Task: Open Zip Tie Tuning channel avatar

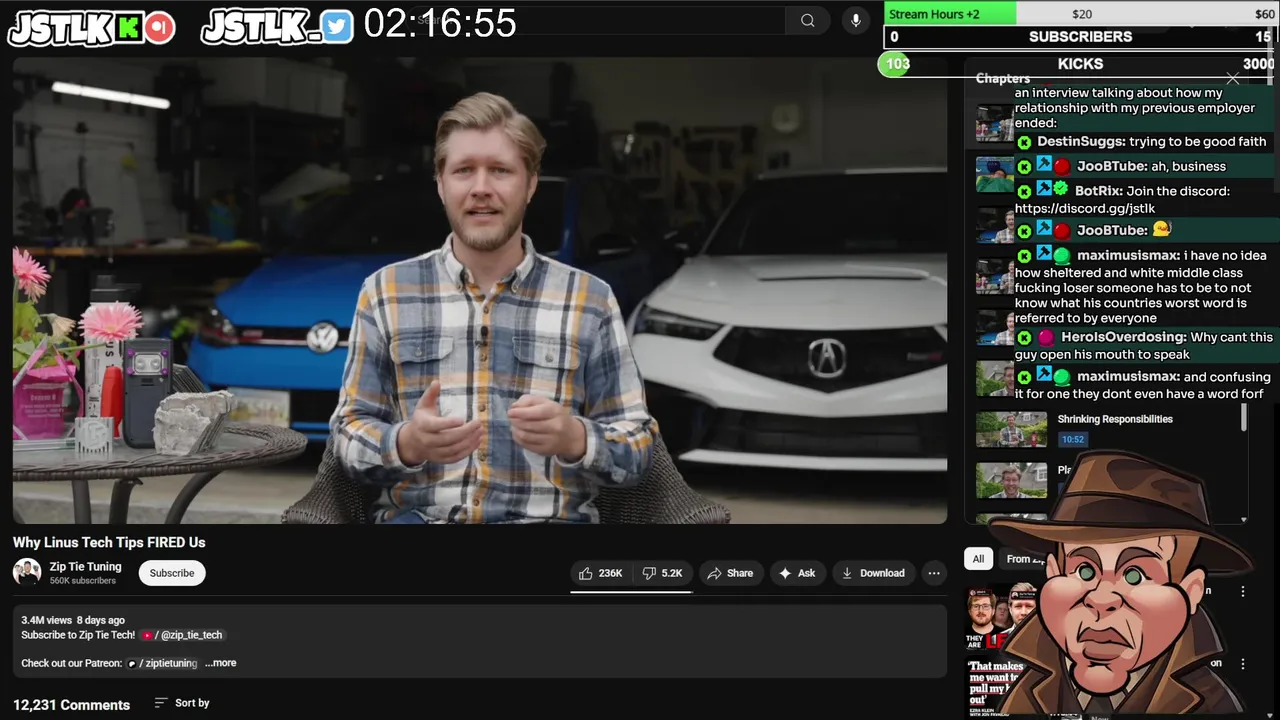Action: (27, 573)
